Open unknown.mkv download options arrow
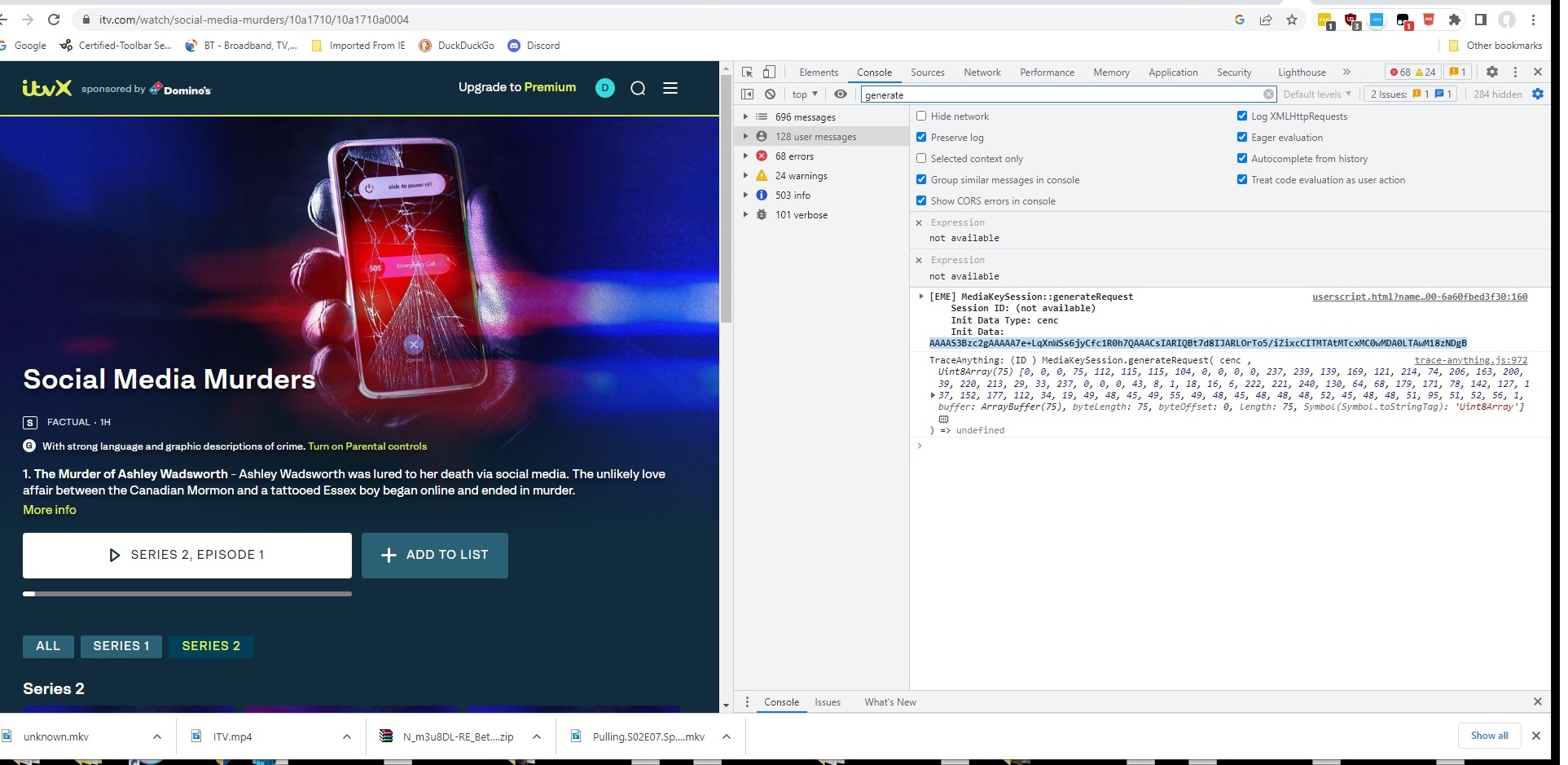This screenshot has width=1568, height=765. (157, 736)
